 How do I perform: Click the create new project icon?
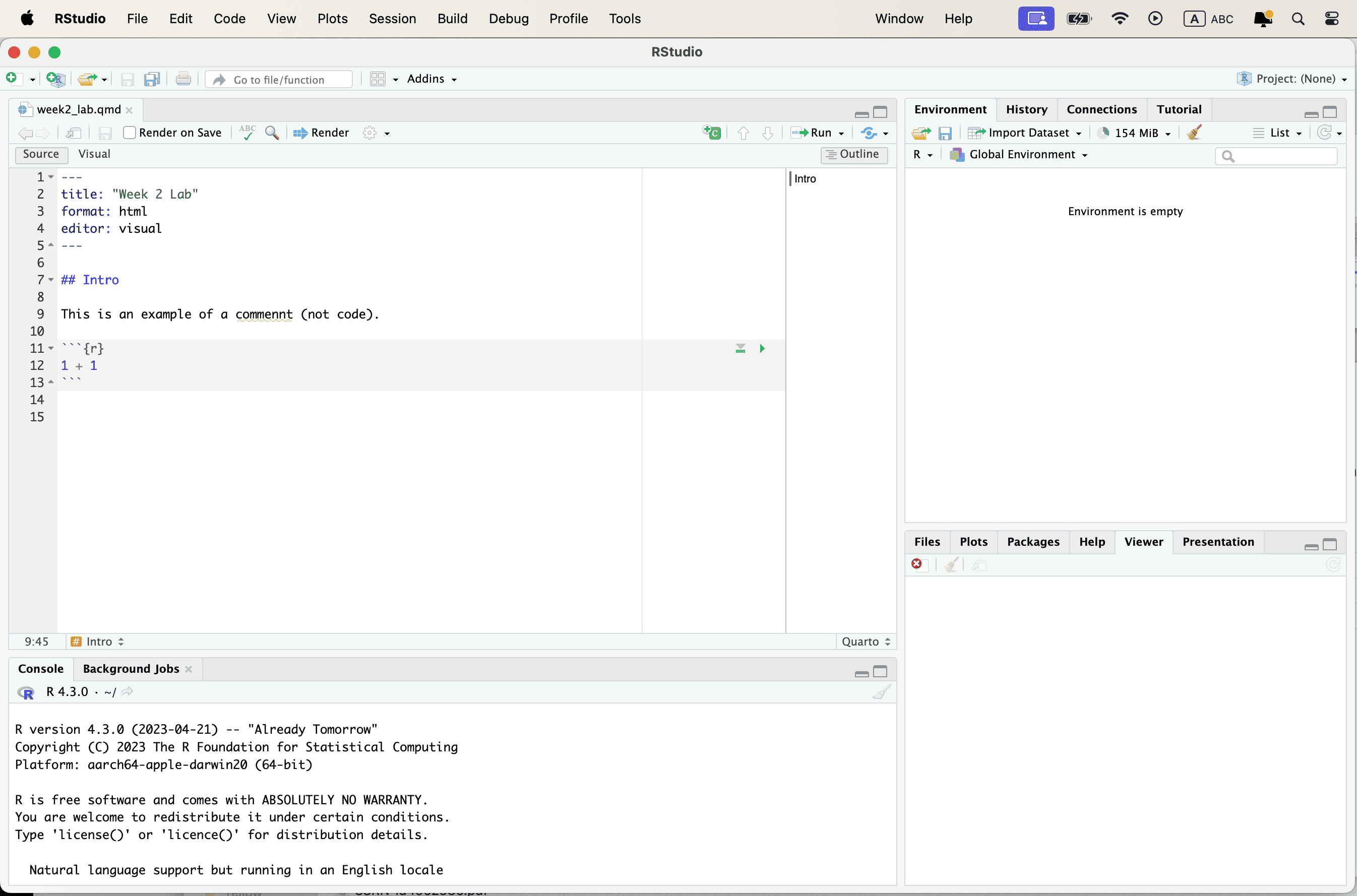55,79
